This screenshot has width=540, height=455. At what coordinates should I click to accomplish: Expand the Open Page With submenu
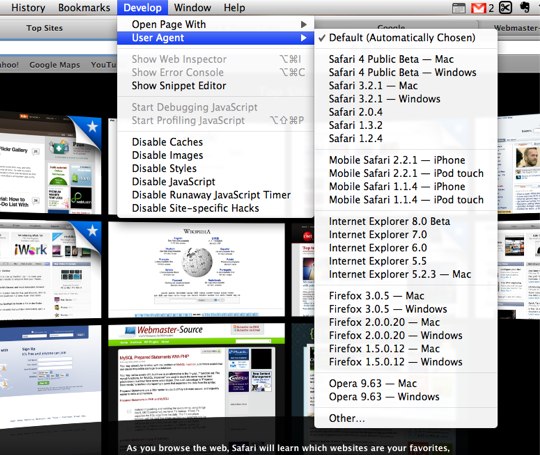tap(215, 24)
